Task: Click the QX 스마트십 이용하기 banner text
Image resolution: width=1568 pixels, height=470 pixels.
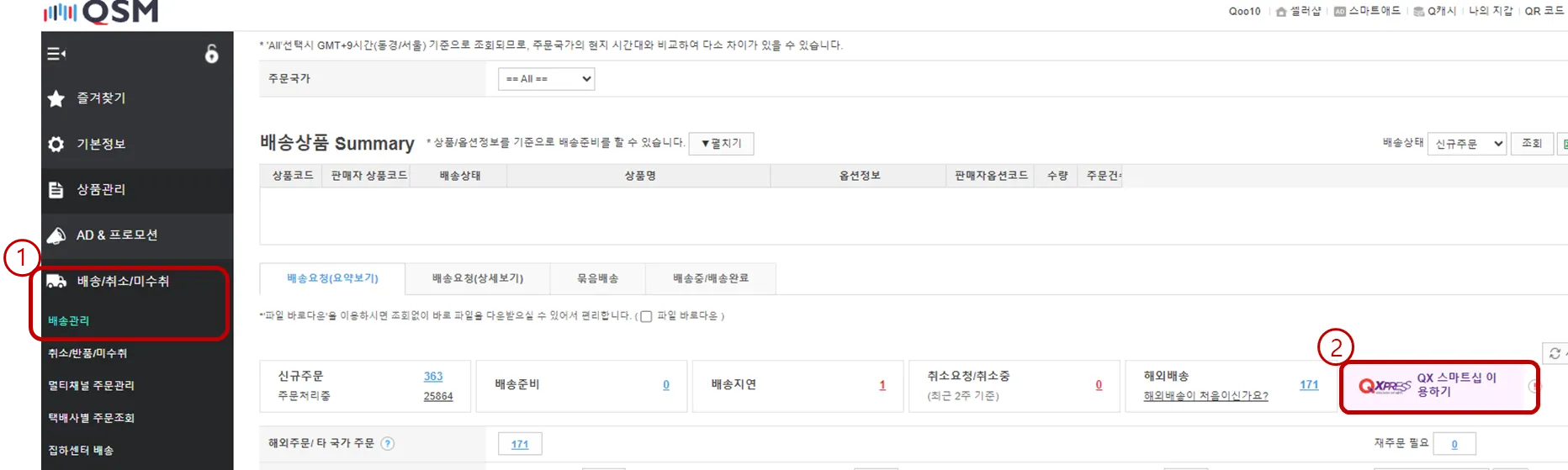Action: 1457,385
